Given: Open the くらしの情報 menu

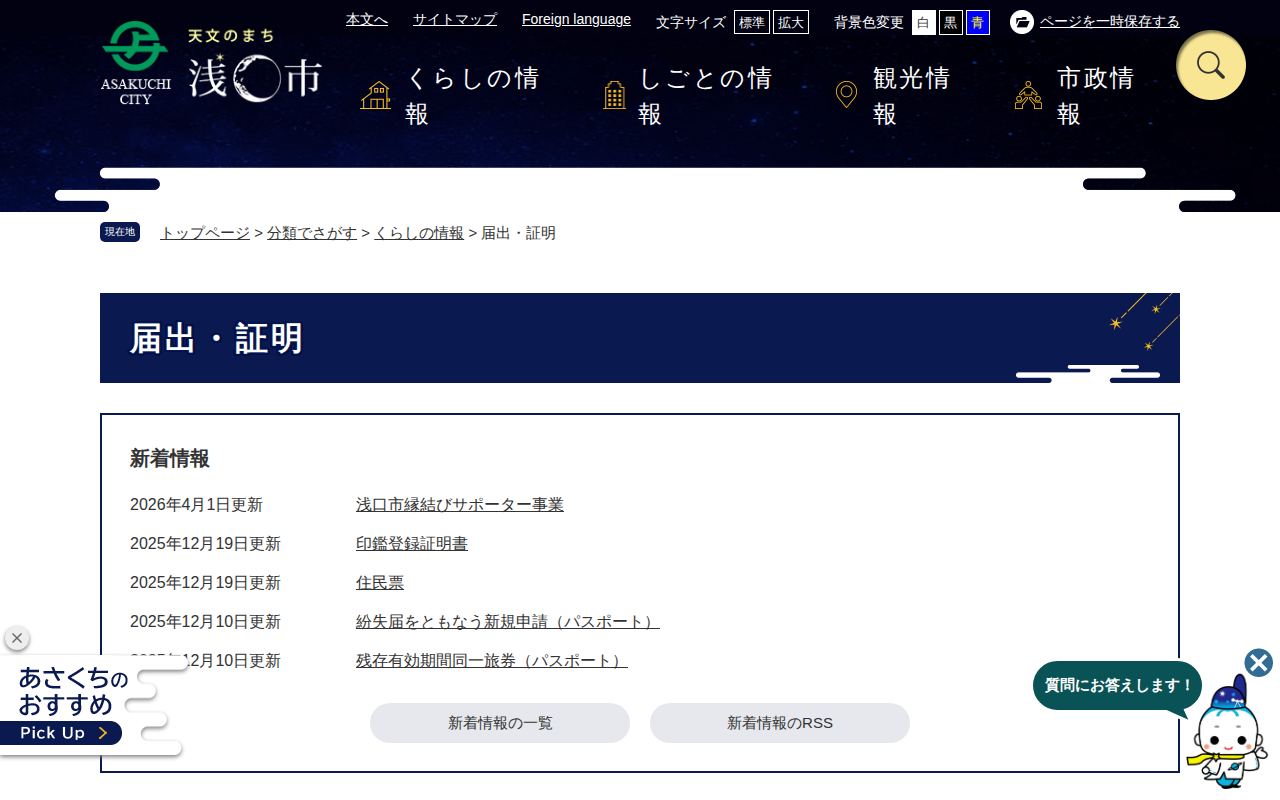Looking at the screenshot, I should 456,96.
